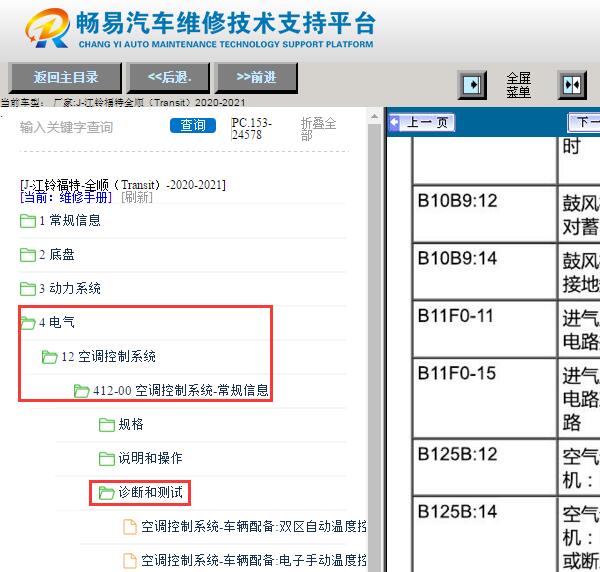Open folder icon beside 2 底盘

(x=28, y=255)
